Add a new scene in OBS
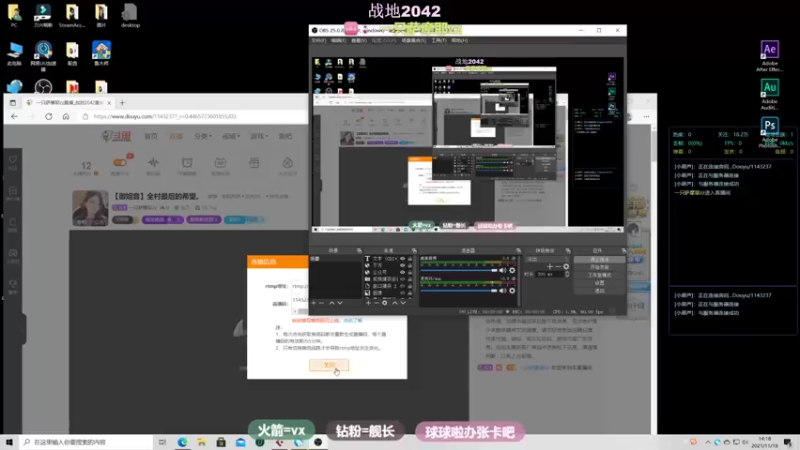The height and width of the screenshot is (450, 800). pos(313,303)
